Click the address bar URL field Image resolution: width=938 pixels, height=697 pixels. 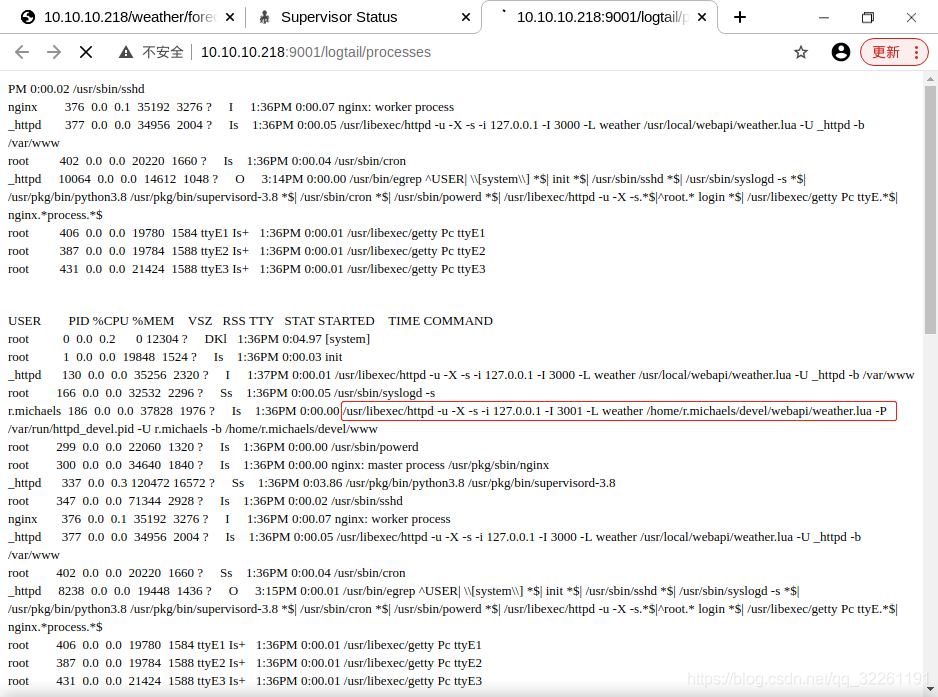click(315, 52)
